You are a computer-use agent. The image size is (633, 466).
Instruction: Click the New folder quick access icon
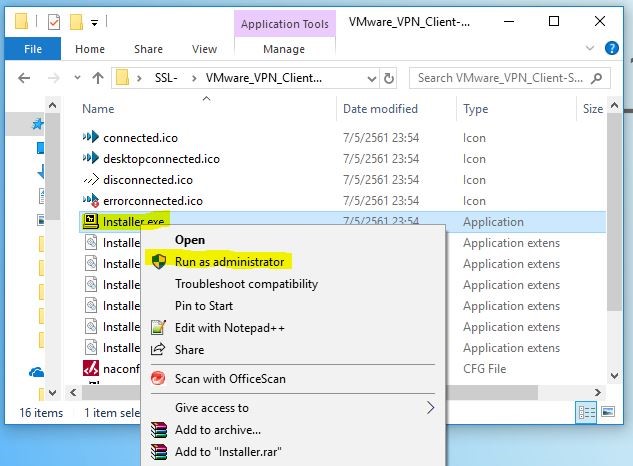(76, 22)
